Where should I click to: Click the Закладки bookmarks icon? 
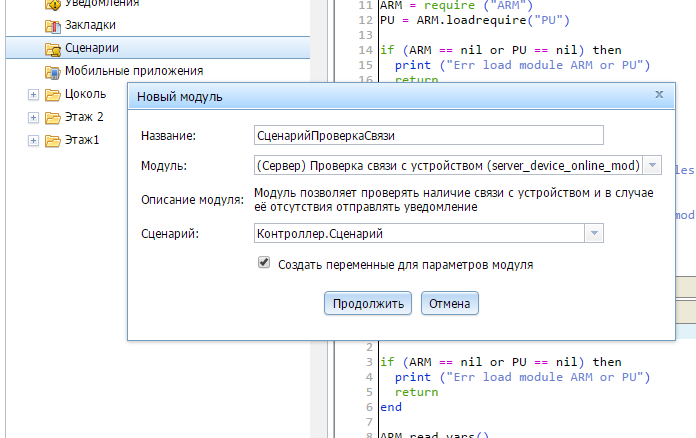pyautogui.click(x=53, y=26)
